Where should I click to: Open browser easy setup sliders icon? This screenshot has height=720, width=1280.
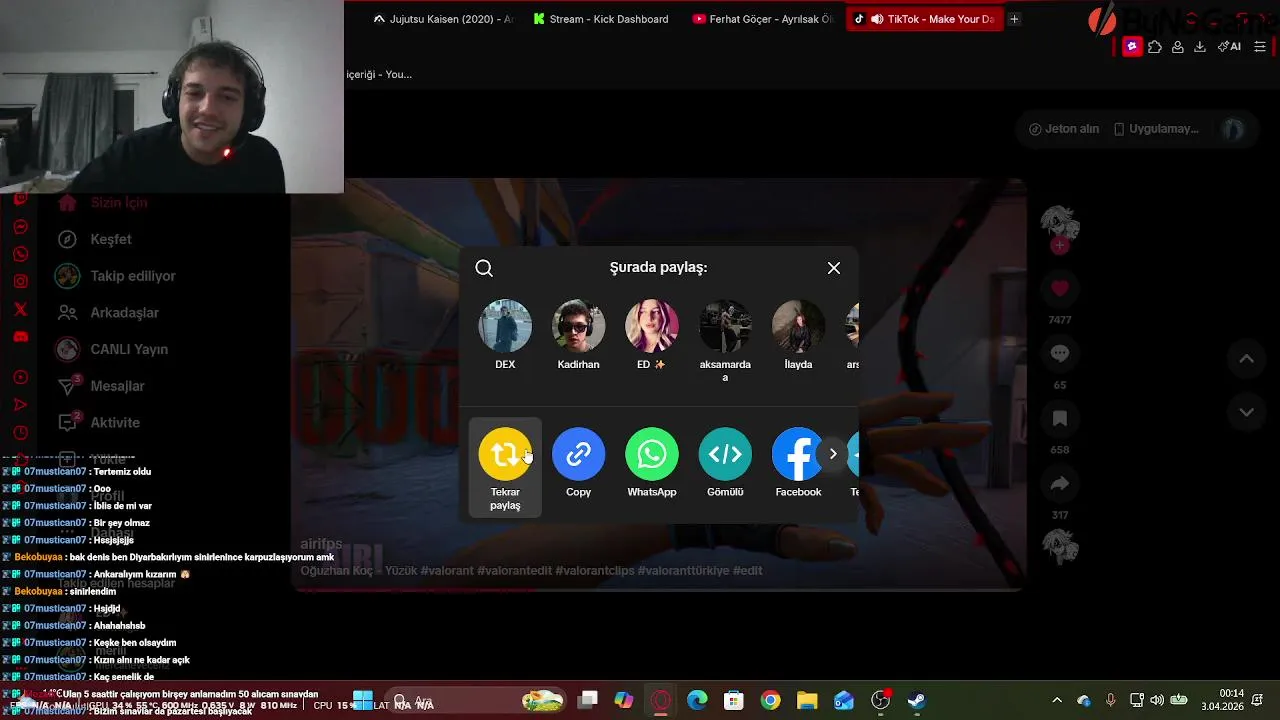(x=1260, y=47)
